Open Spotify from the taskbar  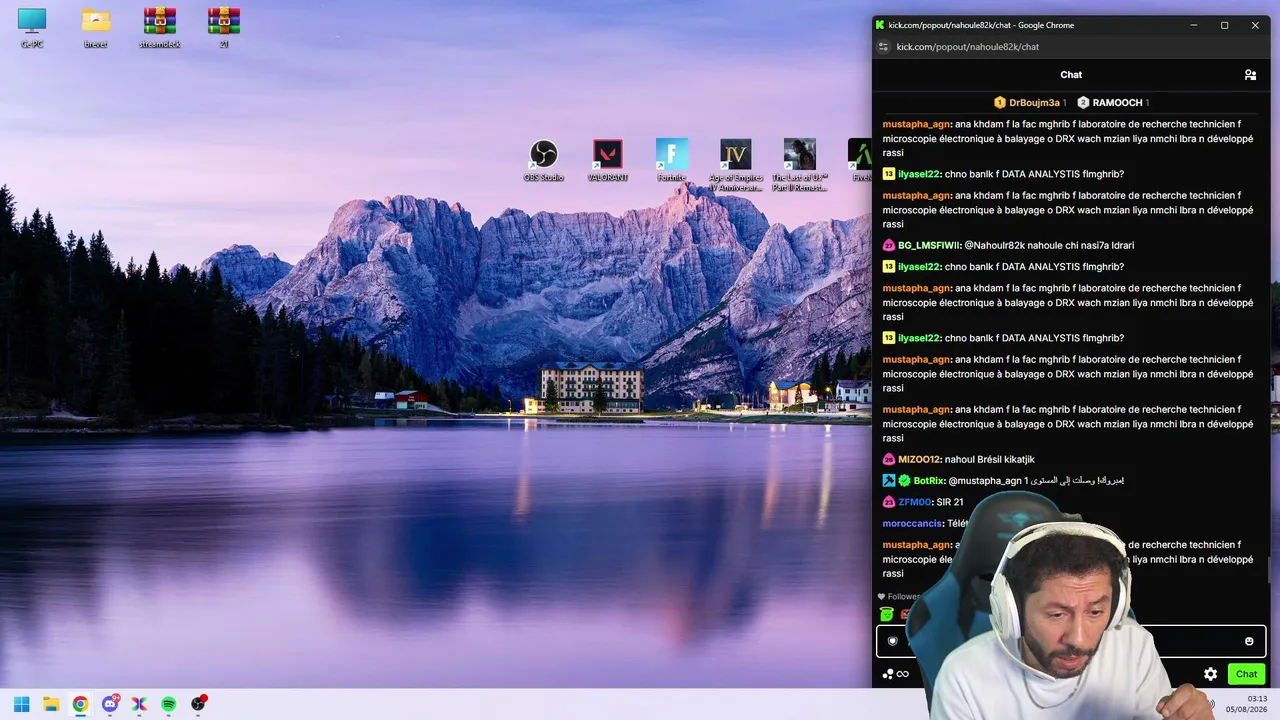[169, 704]
